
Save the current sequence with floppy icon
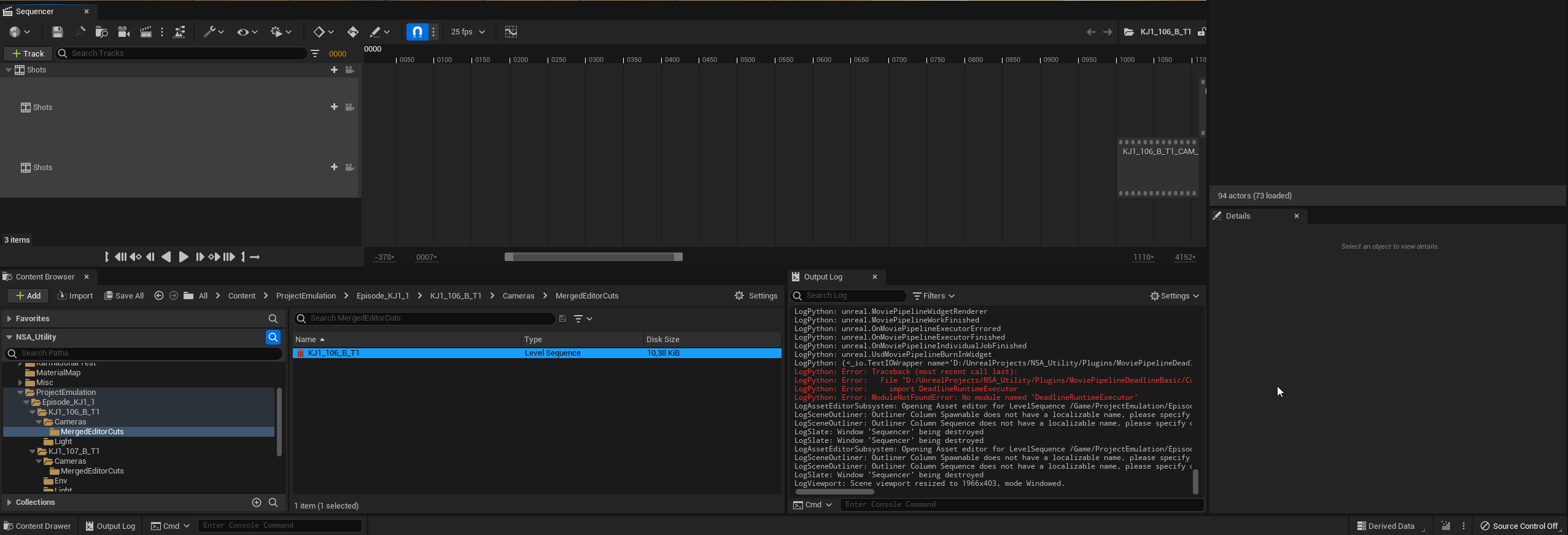[x=57, y=32]
